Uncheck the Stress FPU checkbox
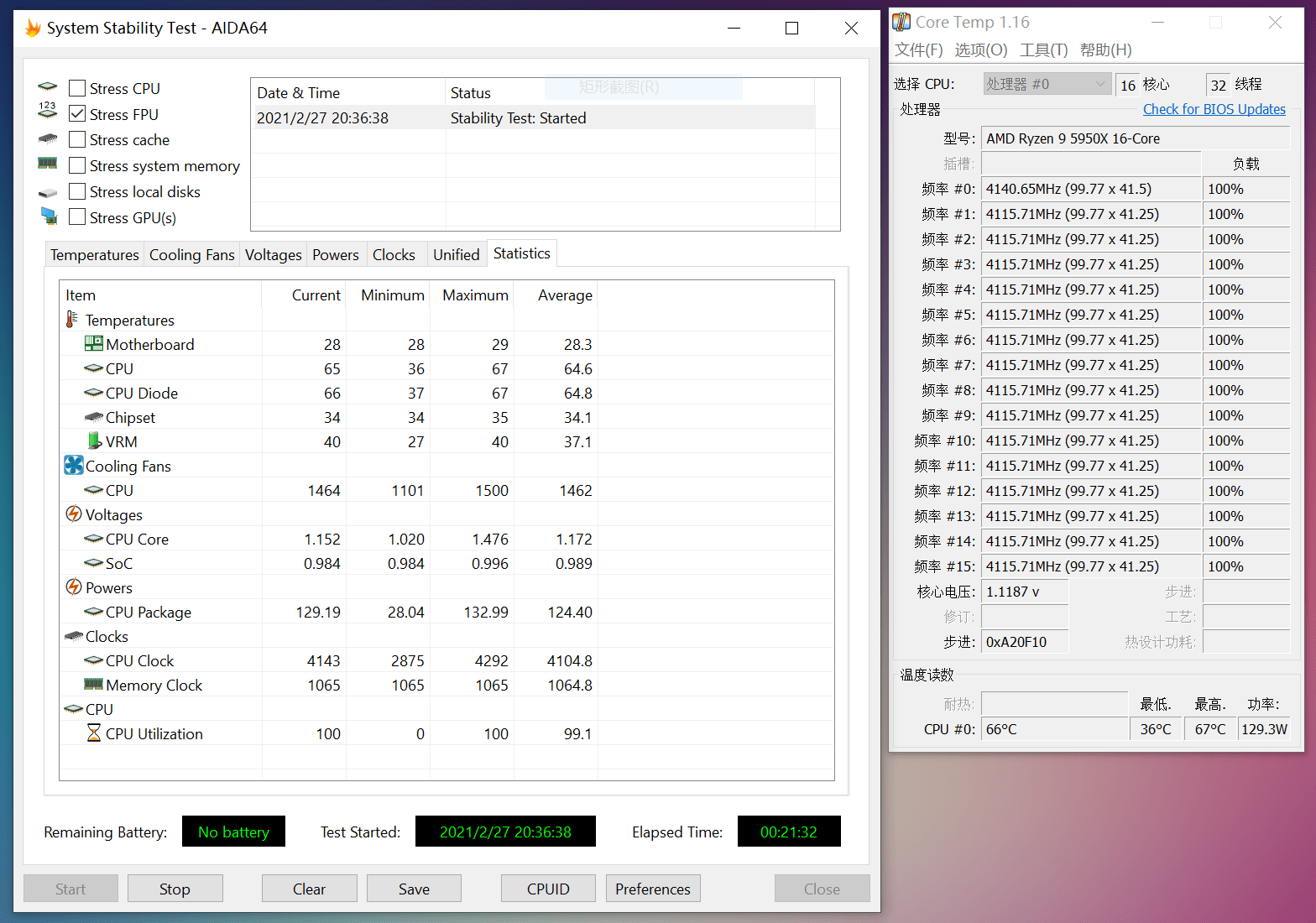1316x923 pixels. (77, 113)
